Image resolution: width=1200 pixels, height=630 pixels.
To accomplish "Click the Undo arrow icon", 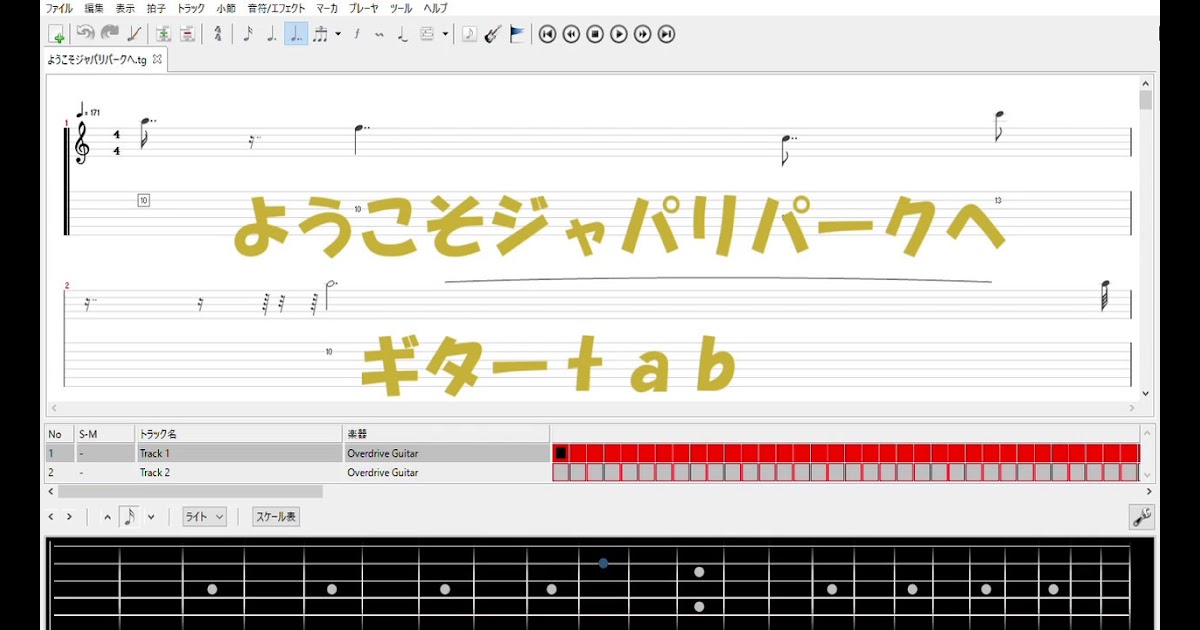I will pos(86,34).
